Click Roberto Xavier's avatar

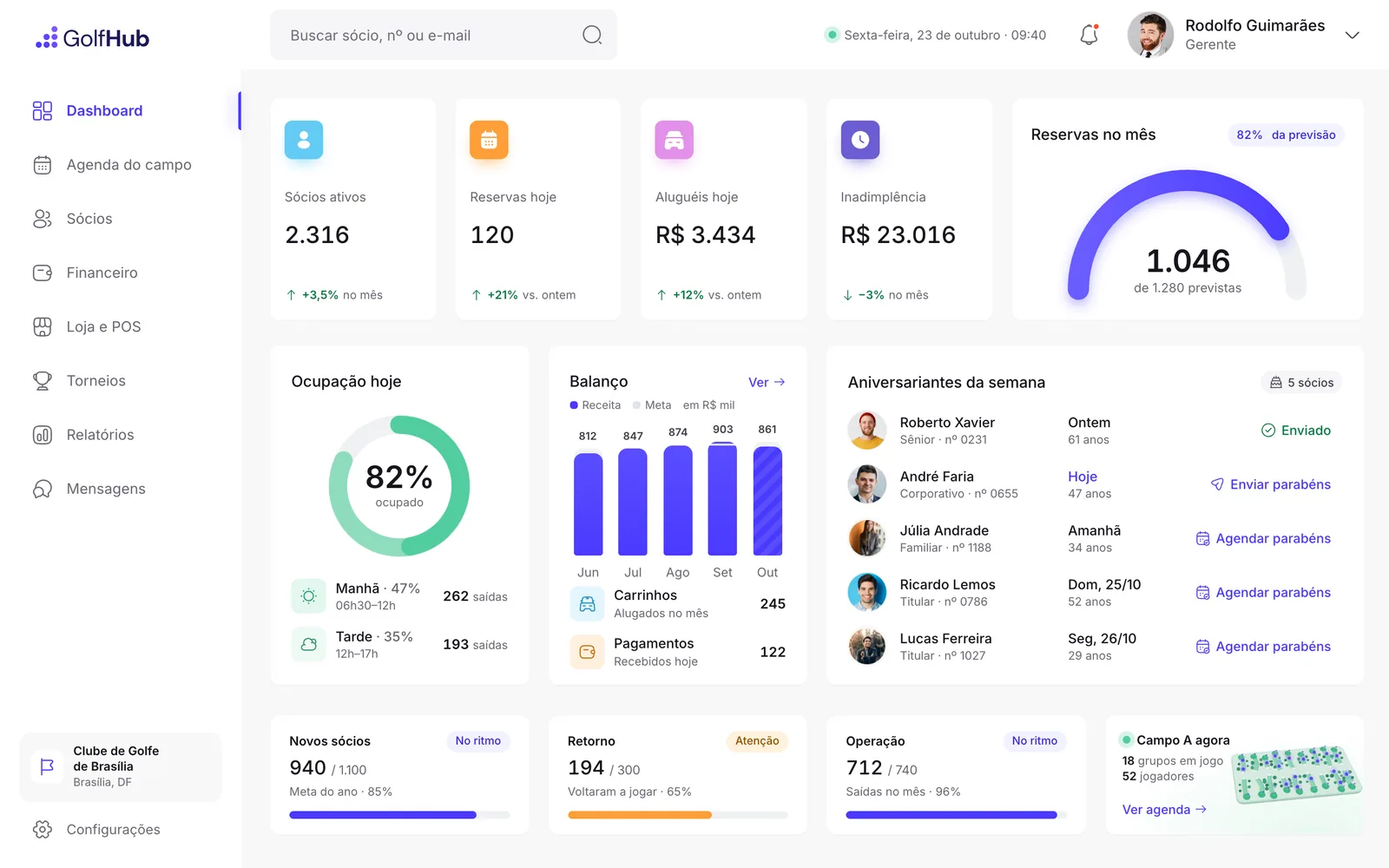point(866,431)
